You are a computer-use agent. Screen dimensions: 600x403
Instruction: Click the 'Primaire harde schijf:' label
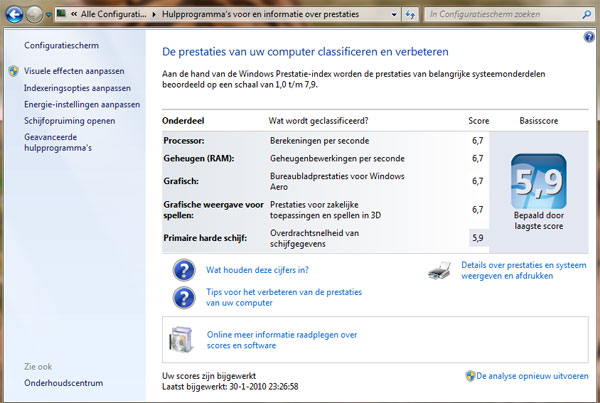pyautogui.click(x=205, y=238)
